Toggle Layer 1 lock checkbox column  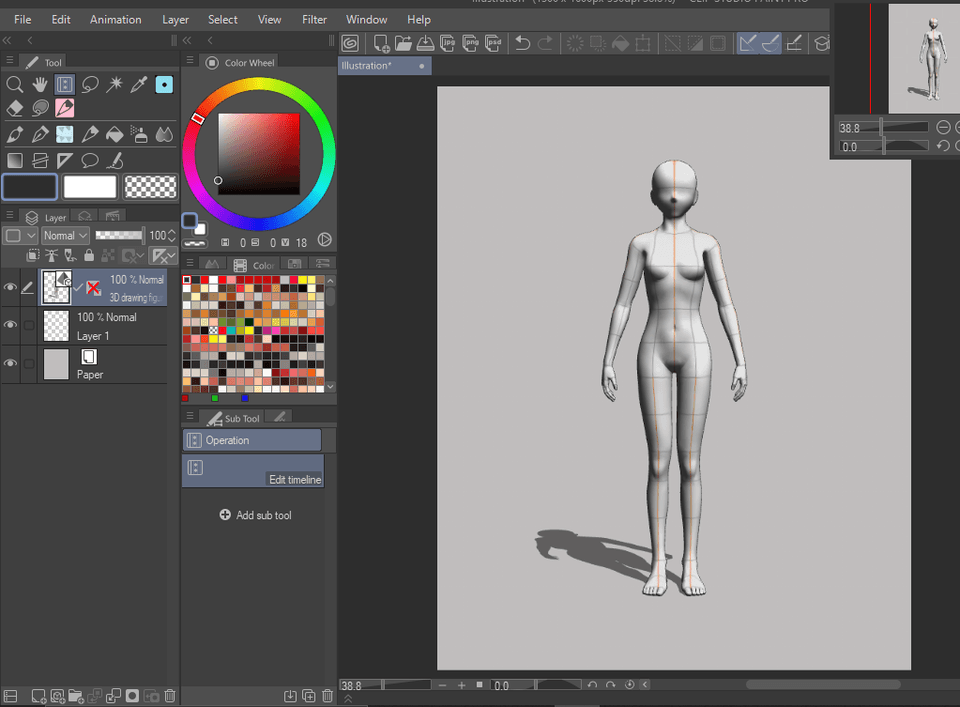(29, 325)
